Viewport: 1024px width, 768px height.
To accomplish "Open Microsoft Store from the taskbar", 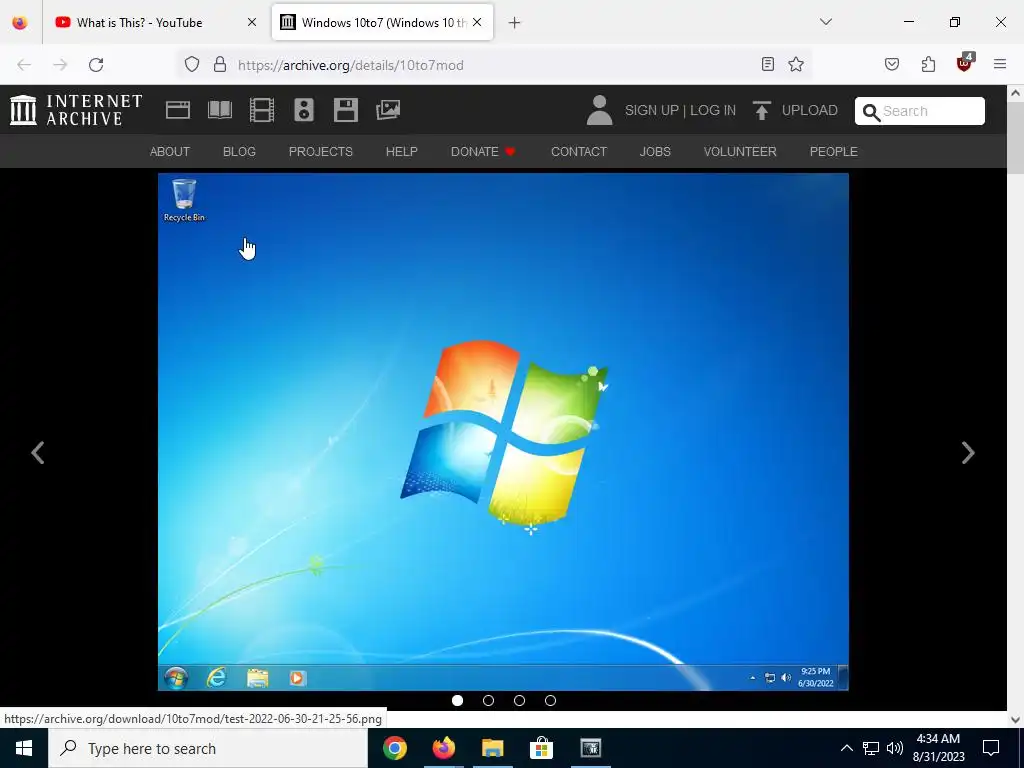I will (x=541, y=748).
